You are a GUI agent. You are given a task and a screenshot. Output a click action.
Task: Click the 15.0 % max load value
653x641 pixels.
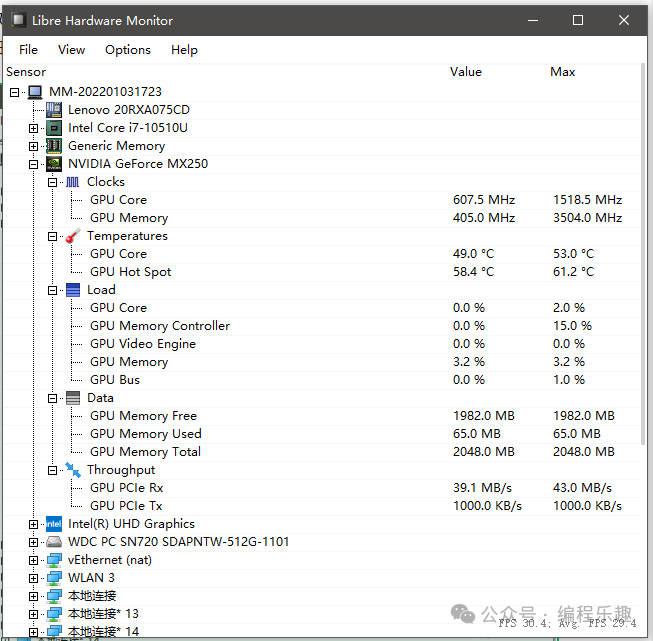pos(572,326)
